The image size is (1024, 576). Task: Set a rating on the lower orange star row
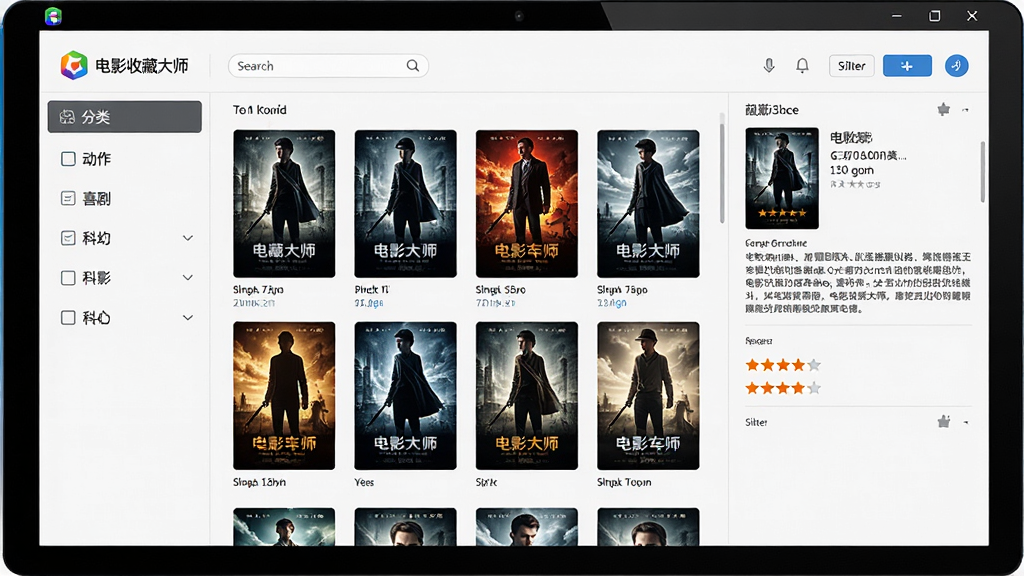pyautogui.click(x=782, y=389)
